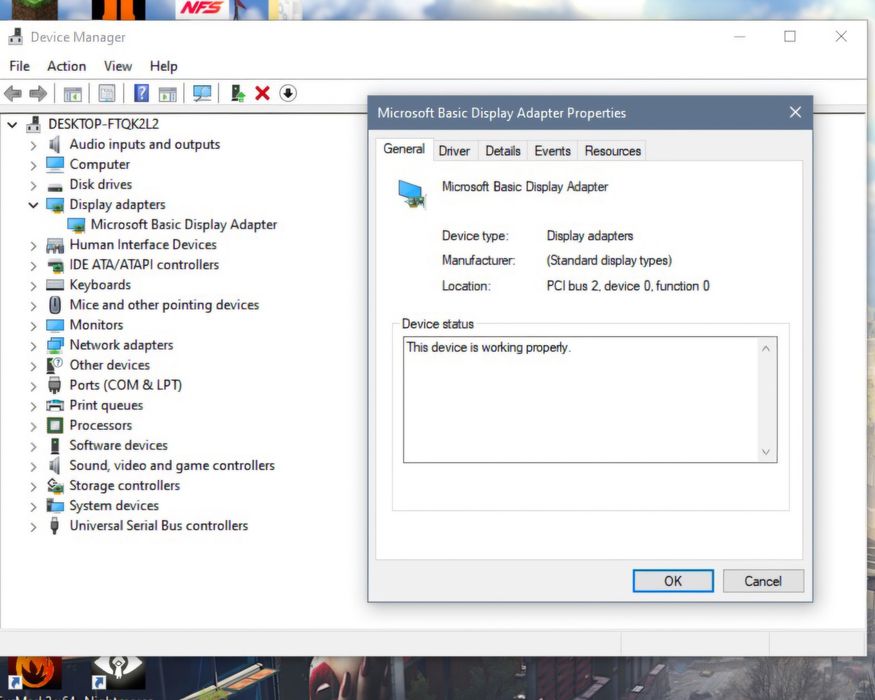This screenshot has height=700, width=875.
Task: Select the Other devices tree item
Action: (x=109, y=365)
